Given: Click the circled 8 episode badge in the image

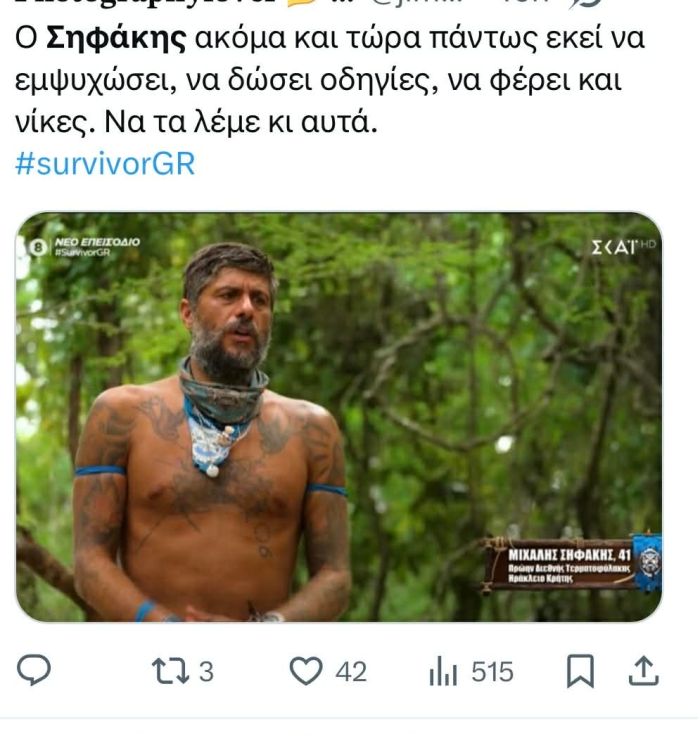Looking at the screenshot, I should point(38,247).
